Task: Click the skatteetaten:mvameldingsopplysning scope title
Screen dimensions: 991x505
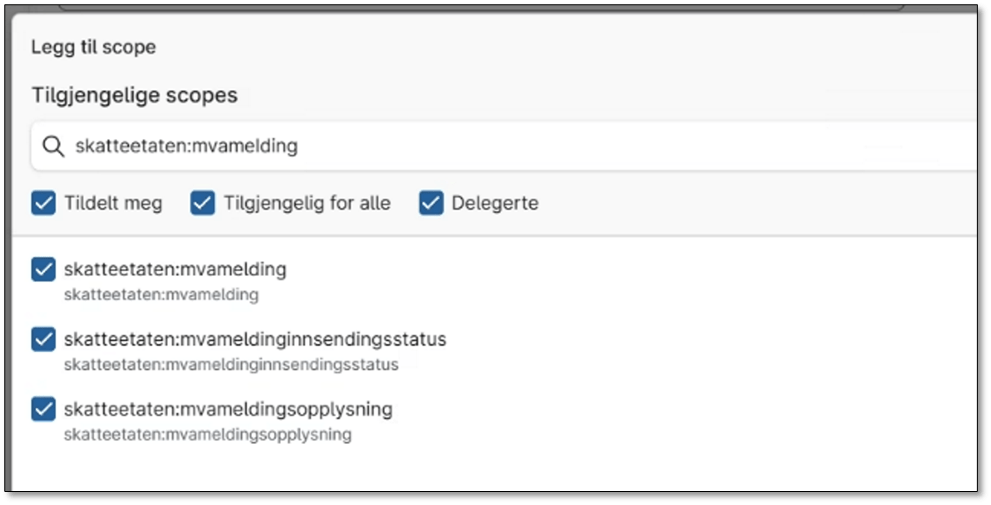Action: [x=228, y=410]
